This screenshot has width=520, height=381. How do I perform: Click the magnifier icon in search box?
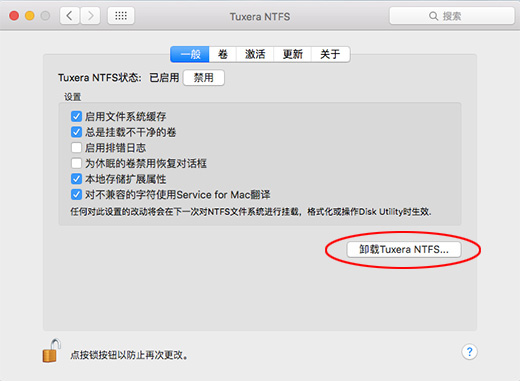(x=433, y=16)
